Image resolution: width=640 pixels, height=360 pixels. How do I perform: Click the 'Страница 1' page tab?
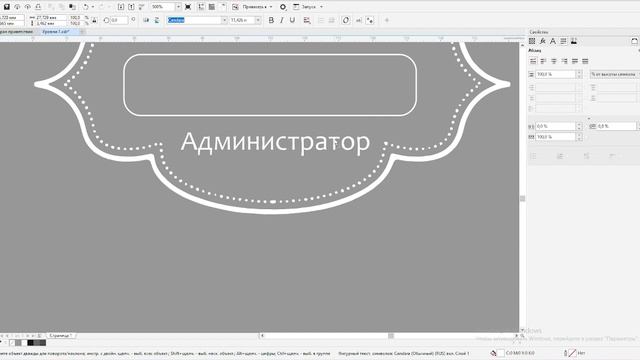pyautogui.click(x=61, y=336)
